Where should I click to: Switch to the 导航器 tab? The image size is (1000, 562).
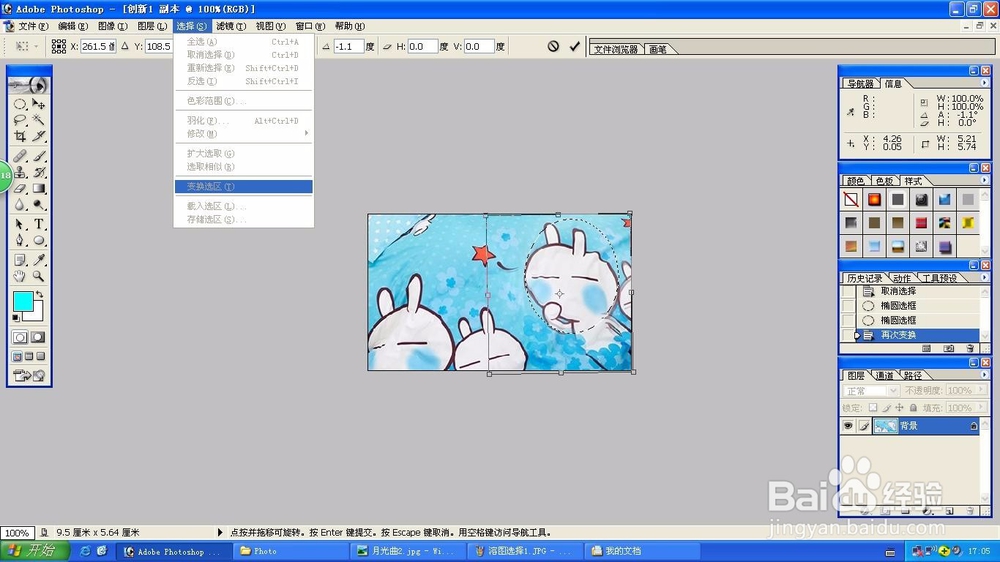pyautogui.click(x=860, y=84)
